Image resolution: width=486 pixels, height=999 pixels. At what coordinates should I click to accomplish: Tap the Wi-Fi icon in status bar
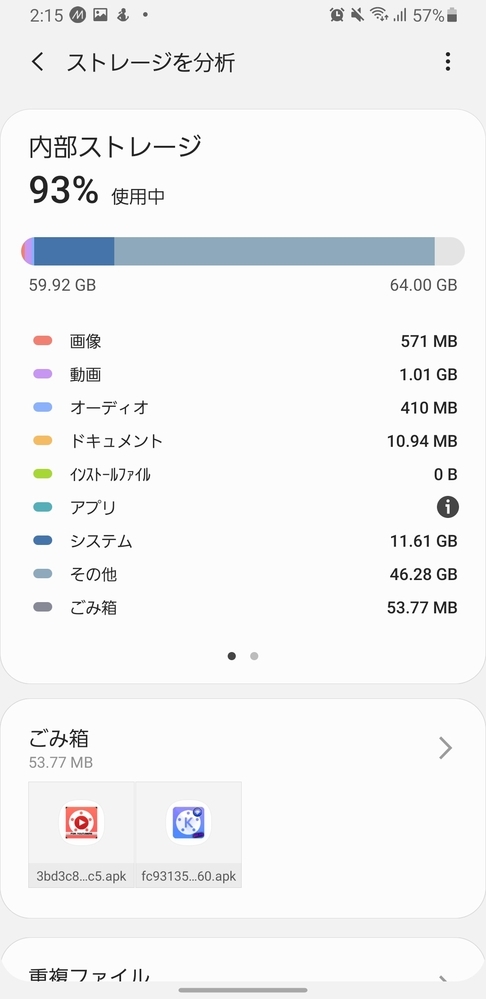point(379,15)
